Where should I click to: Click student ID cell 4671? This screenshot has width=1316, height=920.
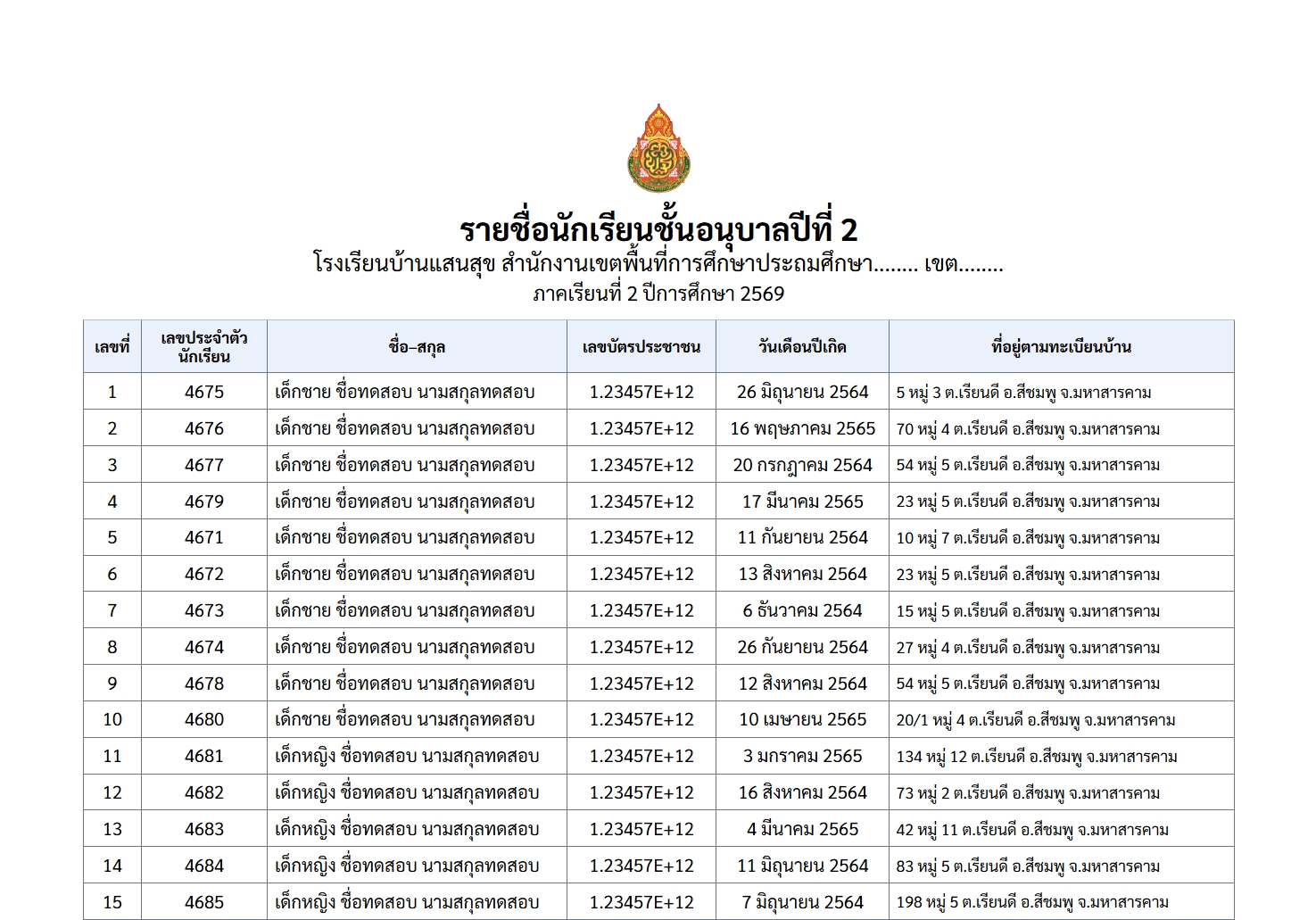coord(204,537)
